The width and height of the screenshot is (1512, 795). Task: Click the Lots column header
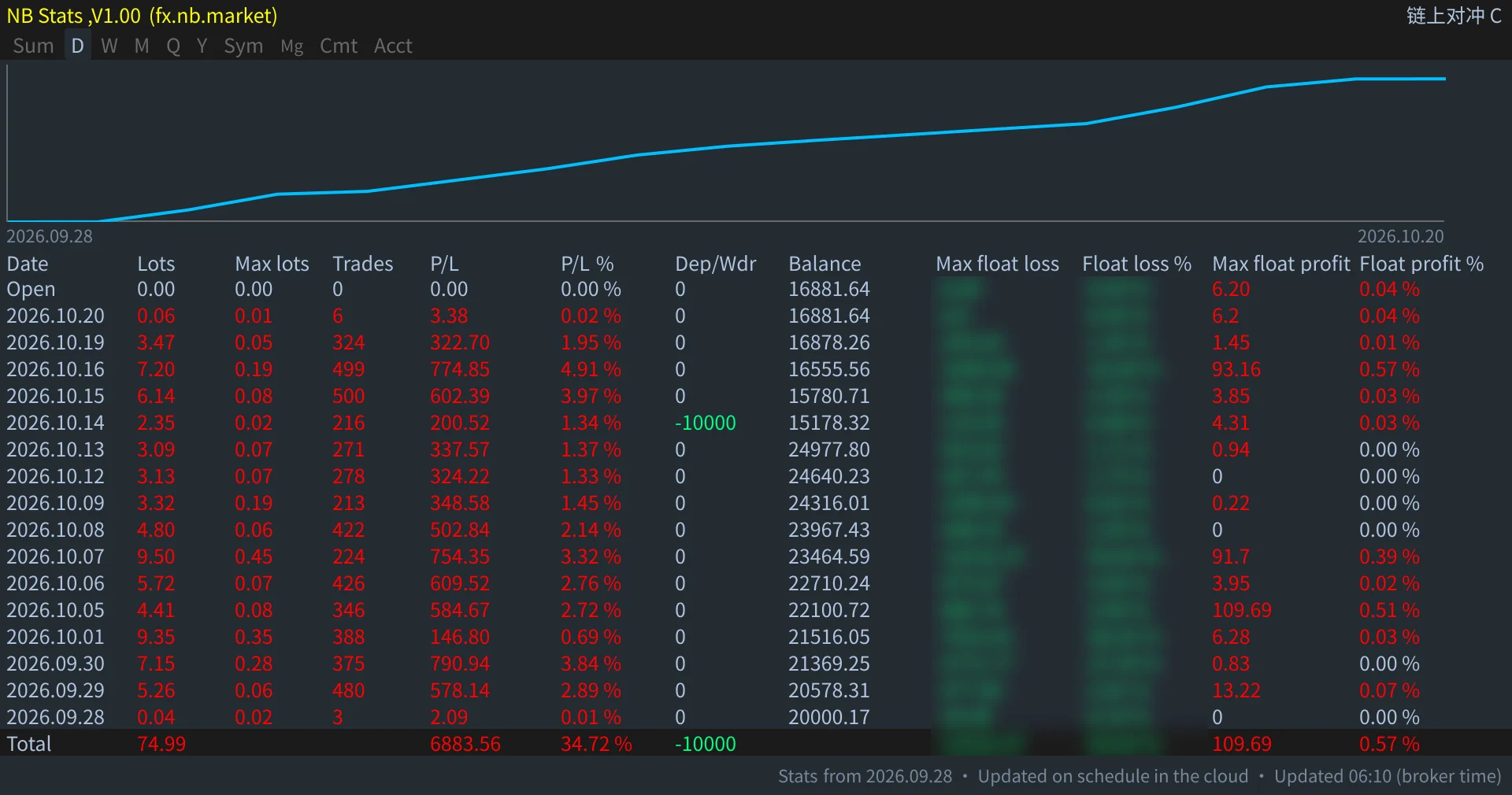[x=156, y=264]
